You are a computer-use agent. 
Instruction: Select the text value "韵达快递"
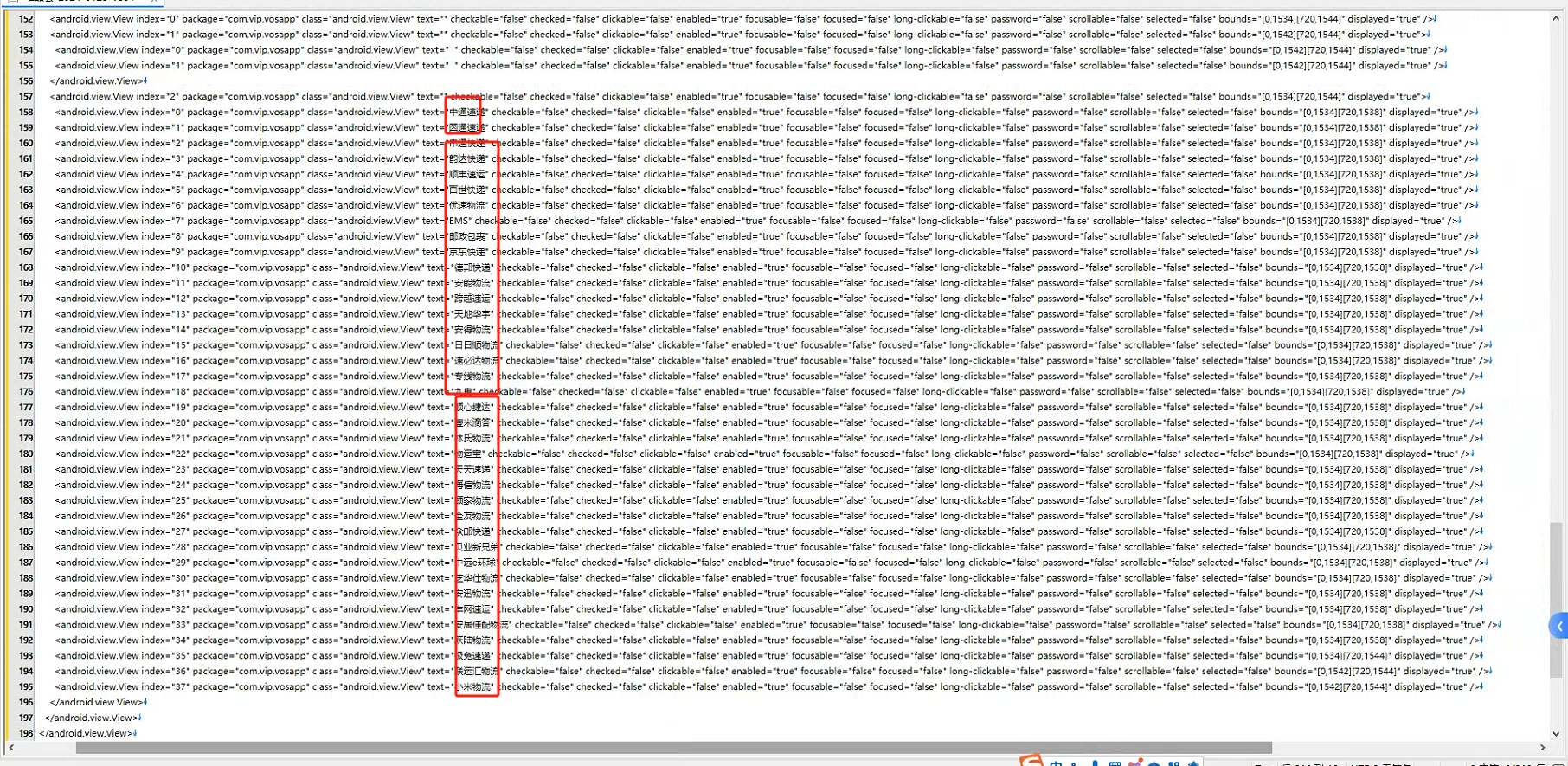(467, 158)
